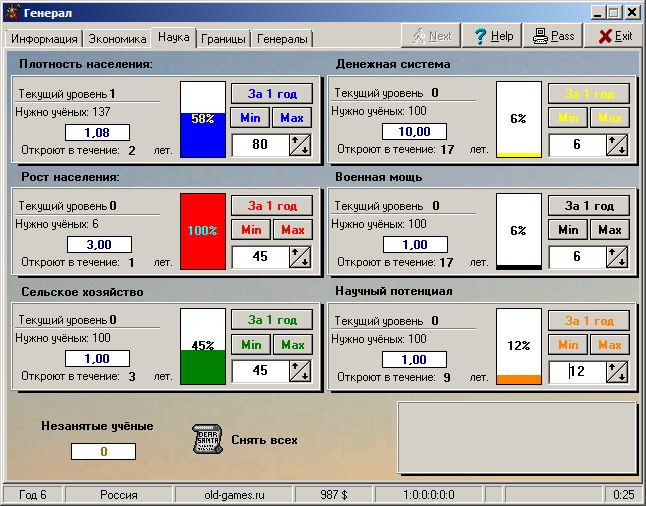
Task: Set Min scientists for Плотность населения
Action: pyautogui.click(x=250, y=118)
